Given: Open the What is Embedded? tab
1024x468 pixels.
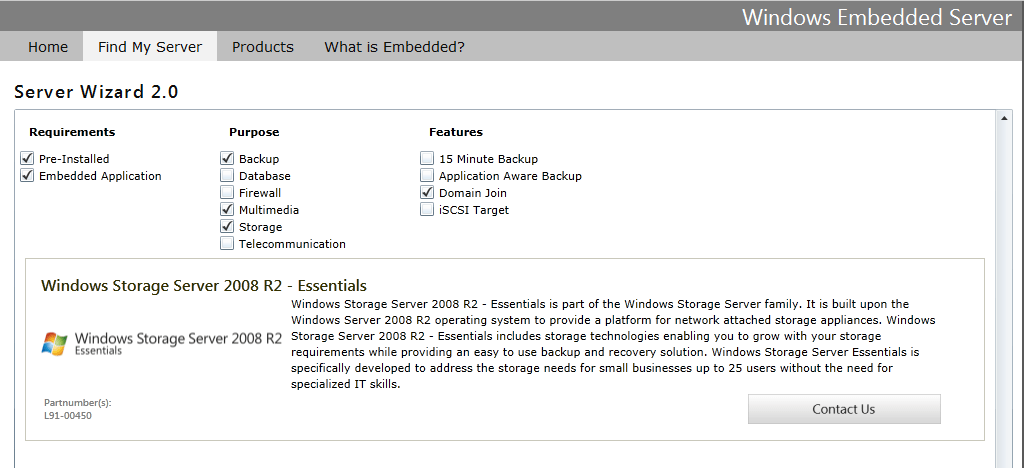Looking at the screenshot, I should tap(394, 47).
